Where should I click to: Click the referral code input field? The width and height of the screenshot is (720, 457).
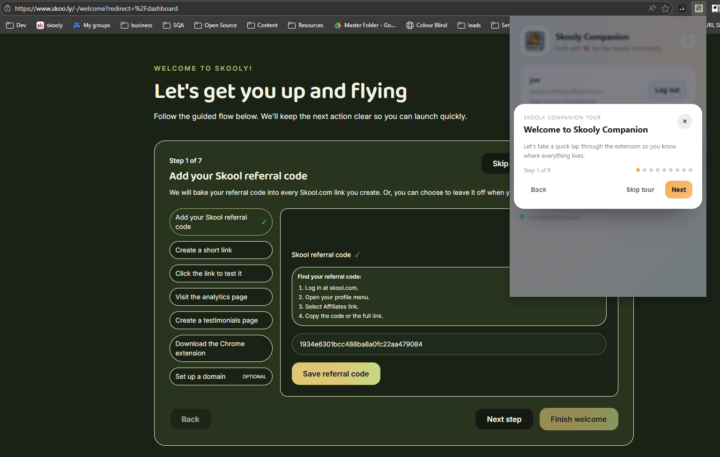pos(448,344)
